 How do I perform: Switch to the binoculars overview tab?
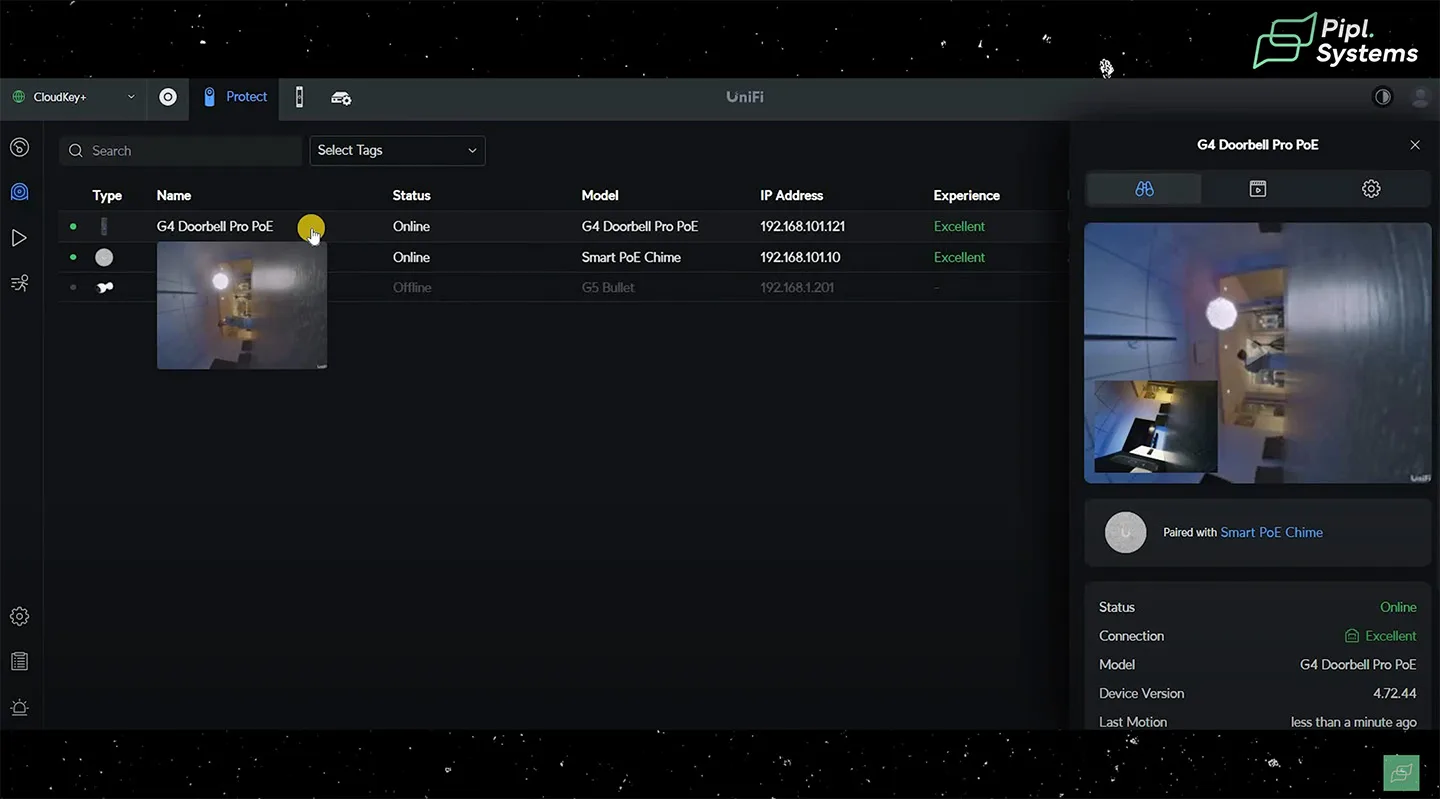click(x=1145, y=189)
